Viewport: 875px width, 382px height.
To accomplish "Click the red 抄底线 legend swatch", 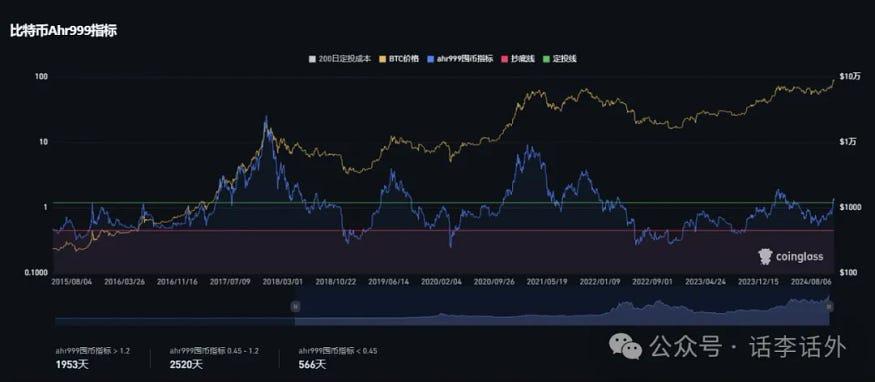I will pos(504,59).
